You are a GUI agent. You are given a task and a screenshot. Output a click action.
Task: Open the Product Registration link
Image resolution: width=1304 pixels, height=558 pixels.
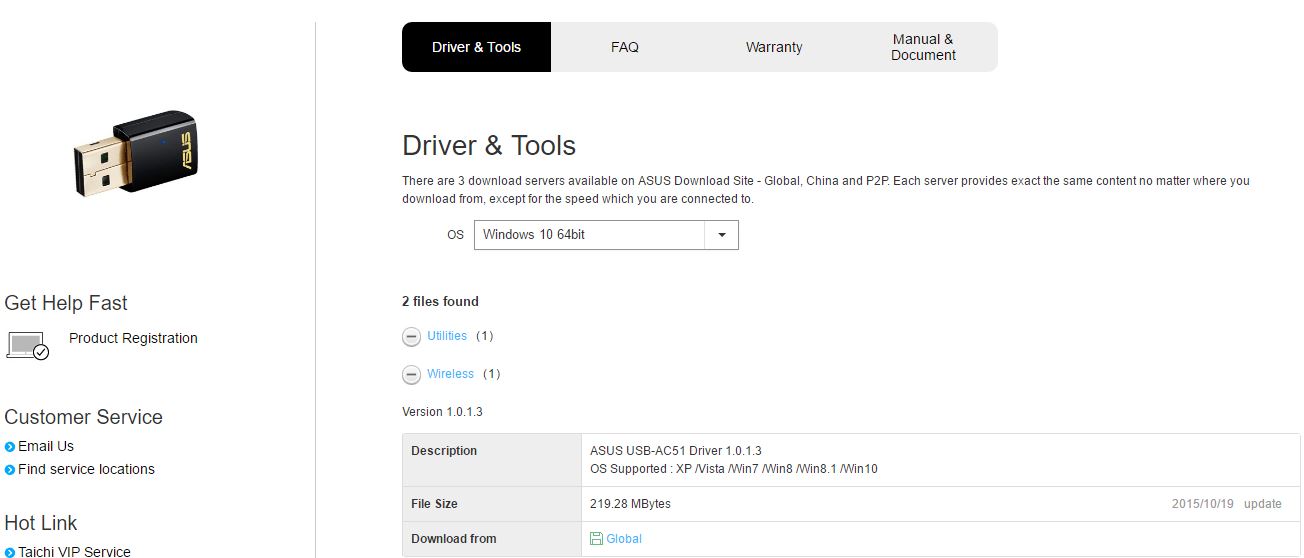click(x=133, y=338)
